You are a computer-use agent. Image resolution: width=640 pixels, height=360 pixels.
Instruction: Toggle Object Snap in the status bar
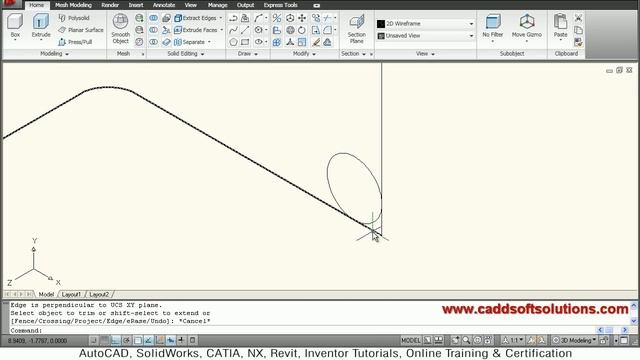click(x=138, y=340)
